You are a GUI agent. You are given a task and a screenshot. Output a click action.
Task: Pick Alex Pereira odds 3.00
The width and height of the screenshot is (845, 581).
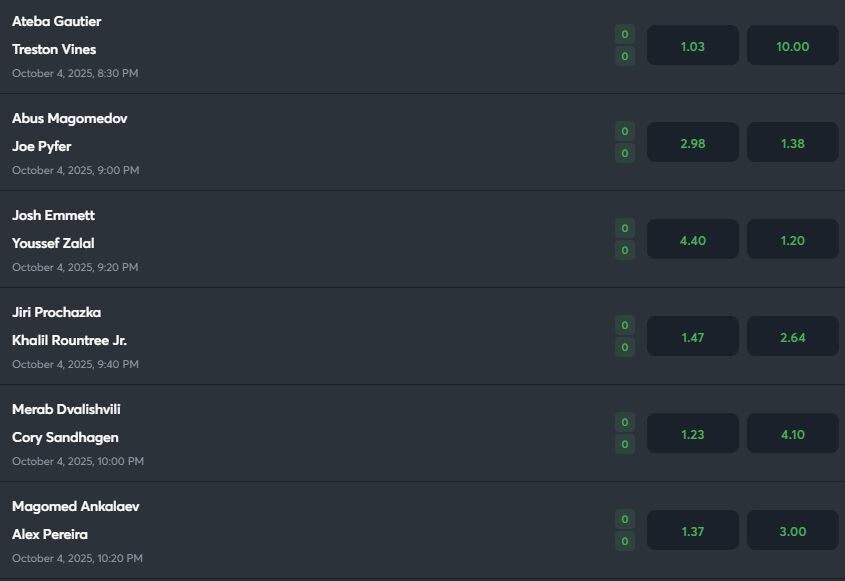coord(792,531)
